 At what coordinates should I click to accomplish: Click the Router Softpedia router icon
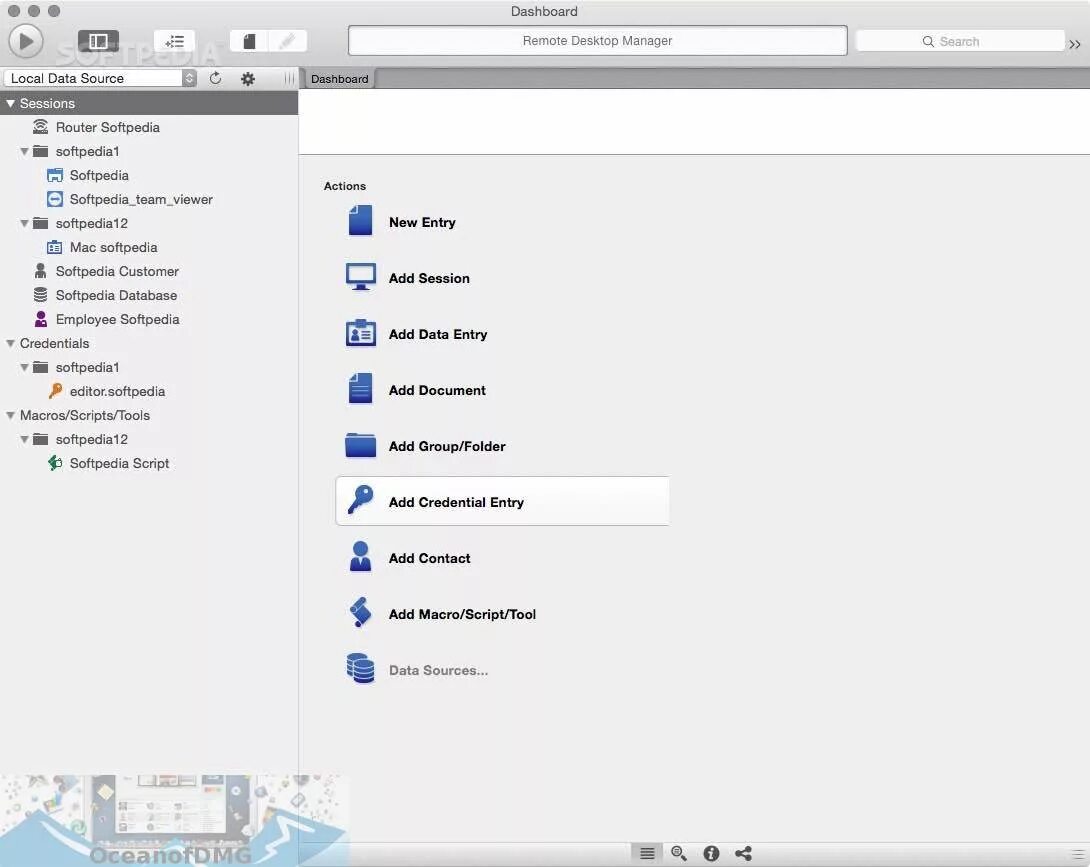coord(40,127)
